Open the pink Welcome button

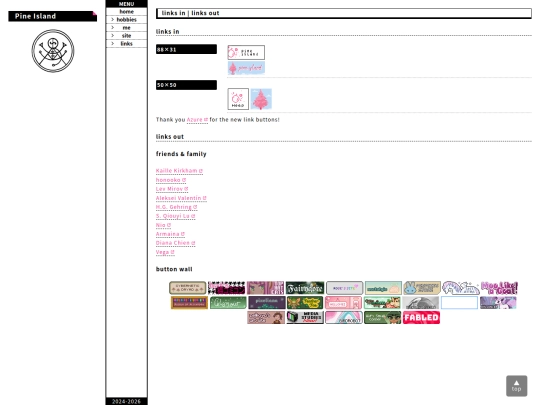pos(343,303)
